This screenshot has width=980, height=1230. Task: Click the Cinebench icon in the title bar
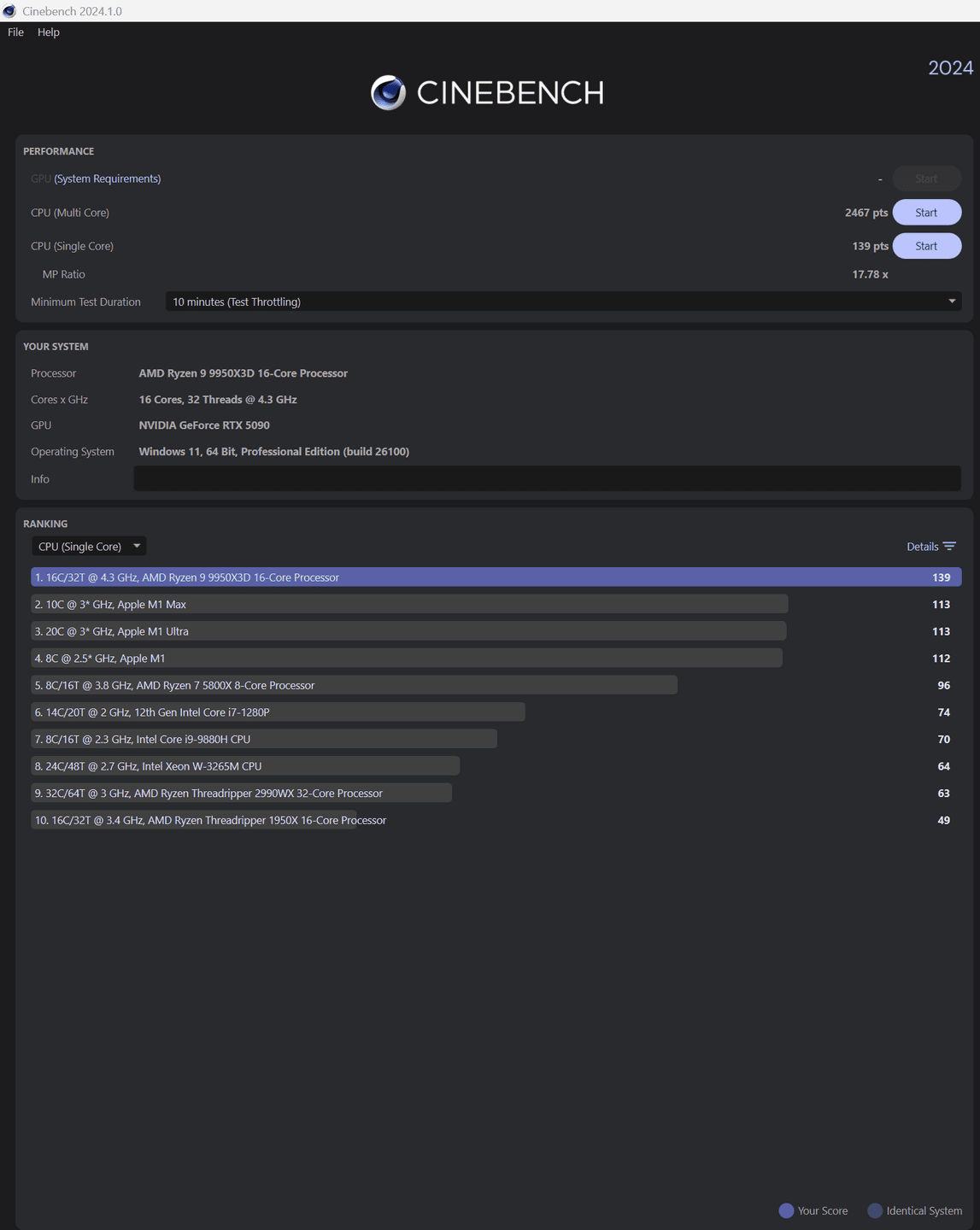click(9, 11)
